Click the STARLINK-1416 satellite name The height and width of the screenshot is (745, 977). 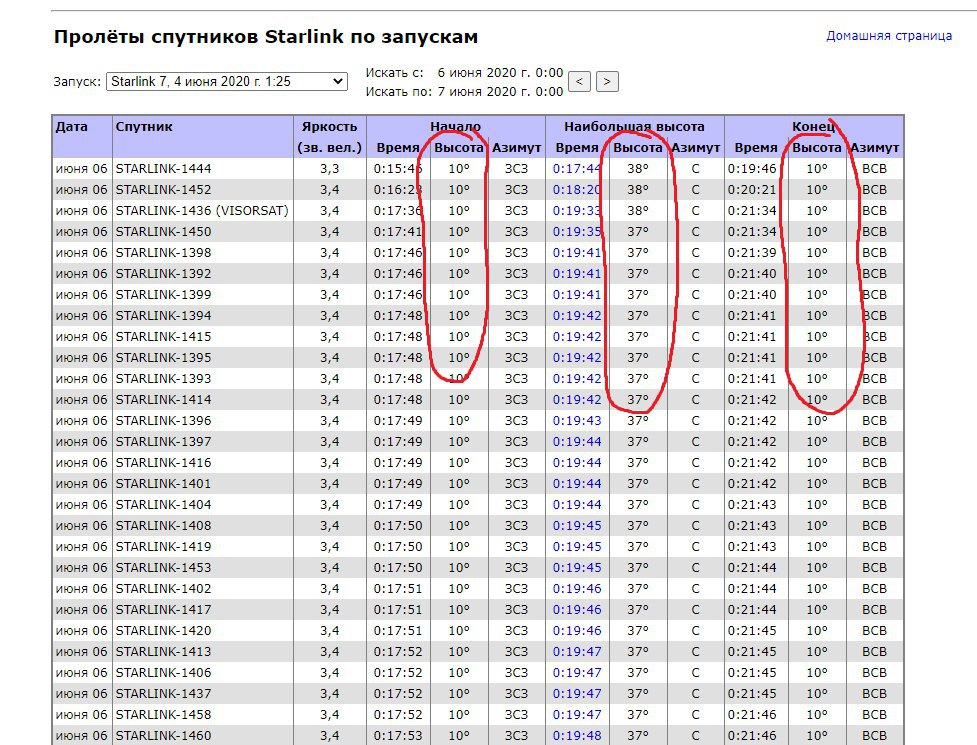(163, 463)
